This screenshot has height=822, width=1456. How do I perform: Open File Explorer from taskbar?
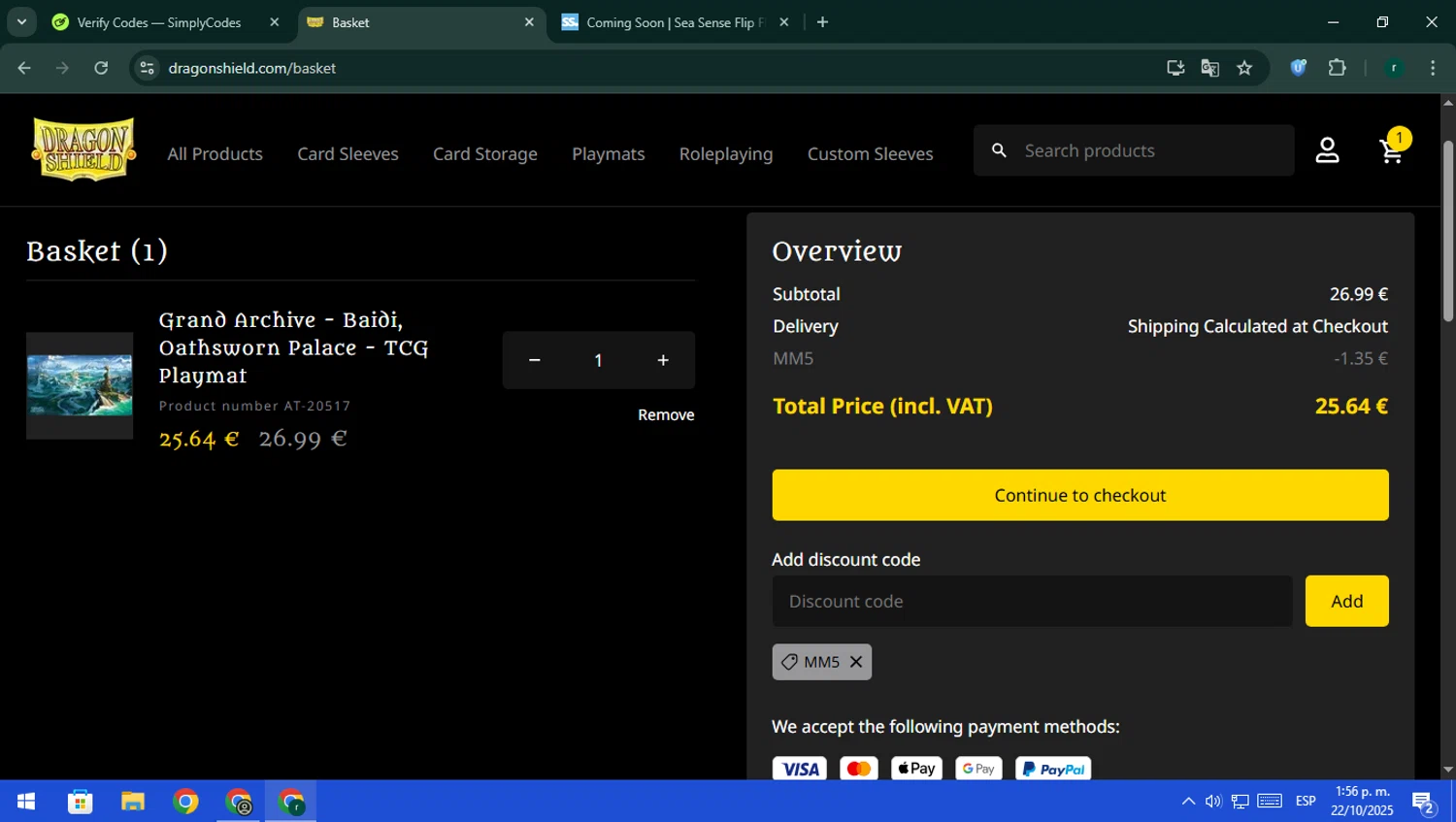point(132,802)
